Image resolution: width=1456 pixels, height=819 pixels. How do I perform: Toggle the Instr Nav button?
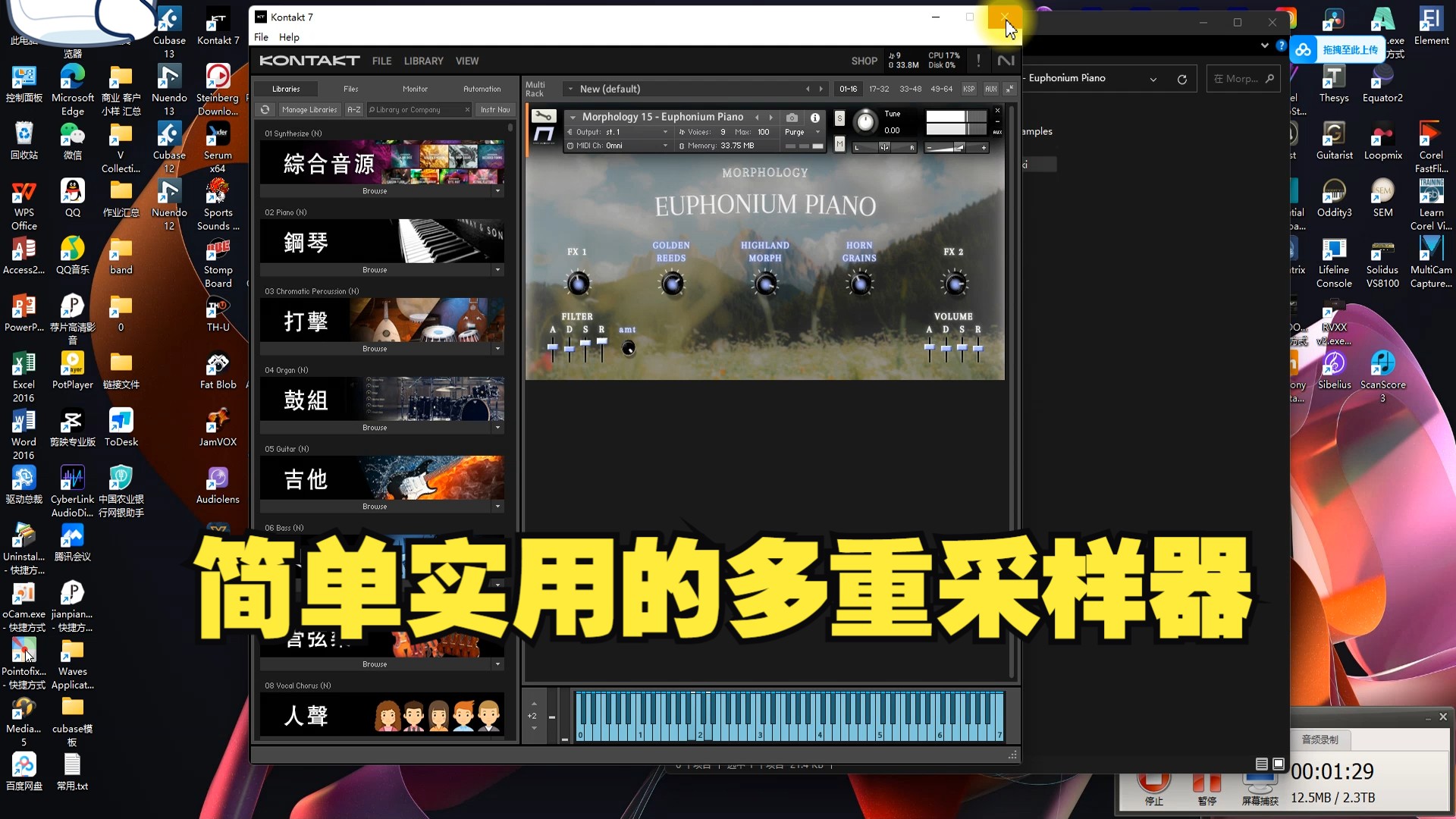click(x=494, y=110)
